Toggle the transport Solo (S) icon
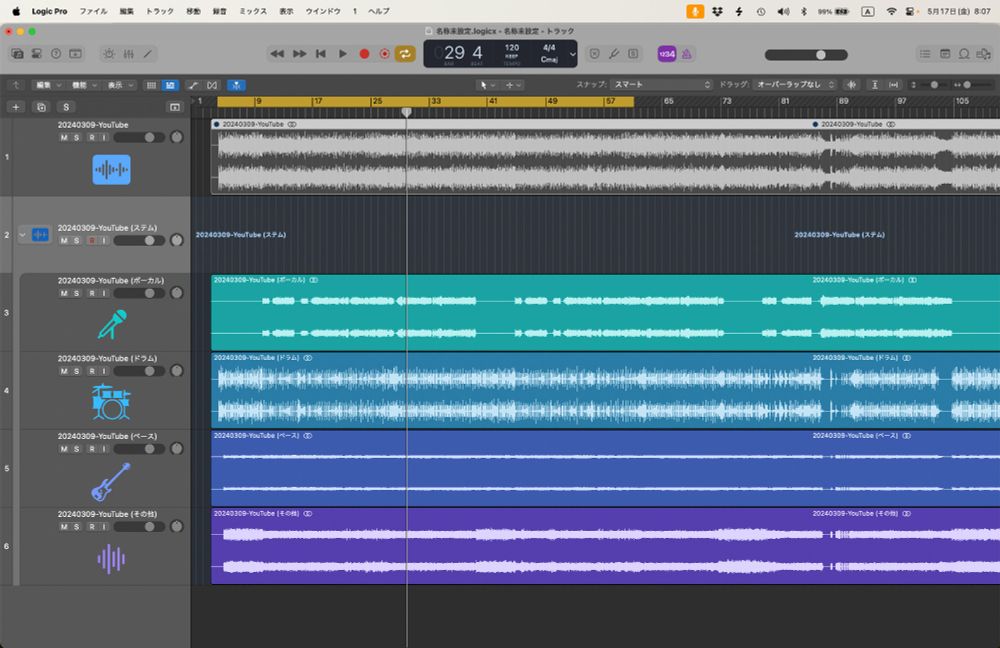1000x648 pixels. coord(633,54)
